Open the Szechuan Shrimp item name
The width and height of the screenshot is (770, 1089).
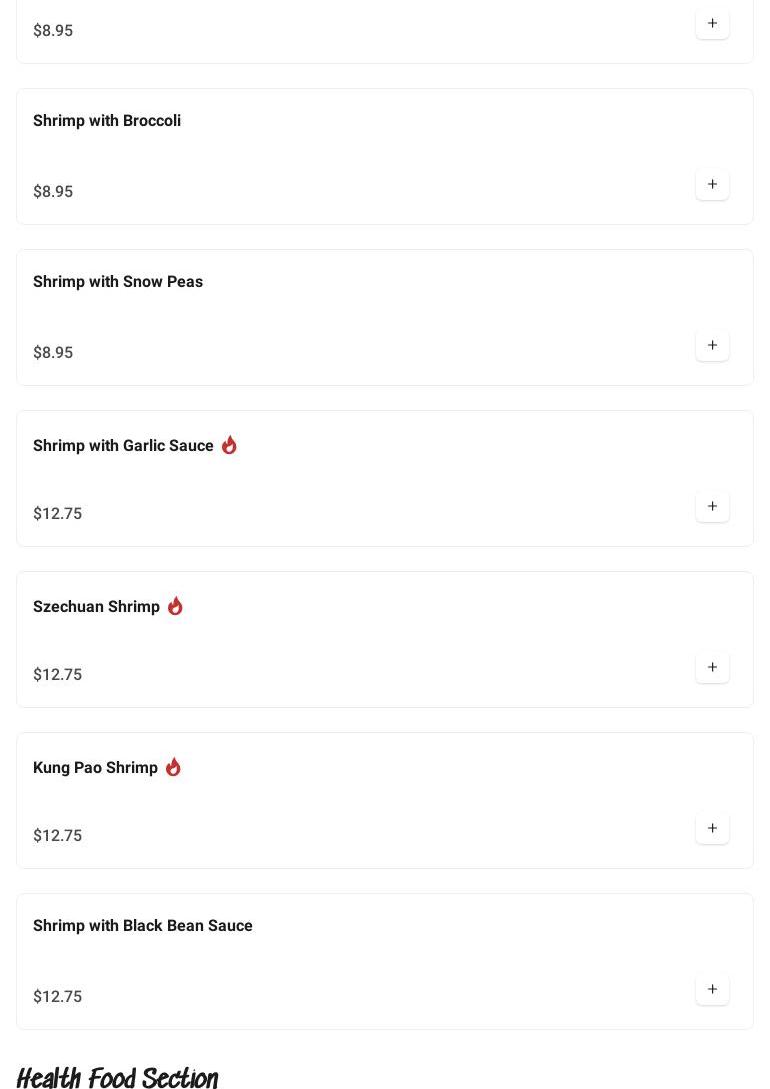97,607
